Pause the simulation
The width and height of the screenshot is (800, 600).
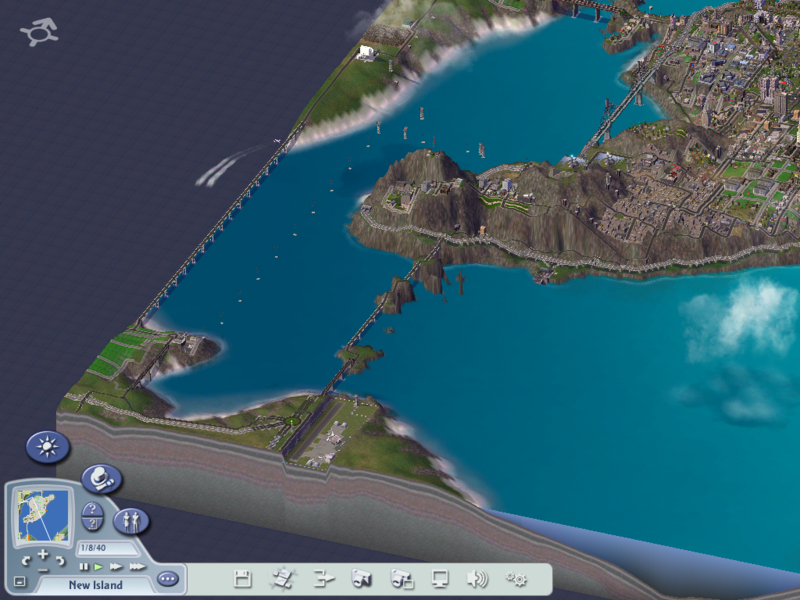[x=84, y=567]
